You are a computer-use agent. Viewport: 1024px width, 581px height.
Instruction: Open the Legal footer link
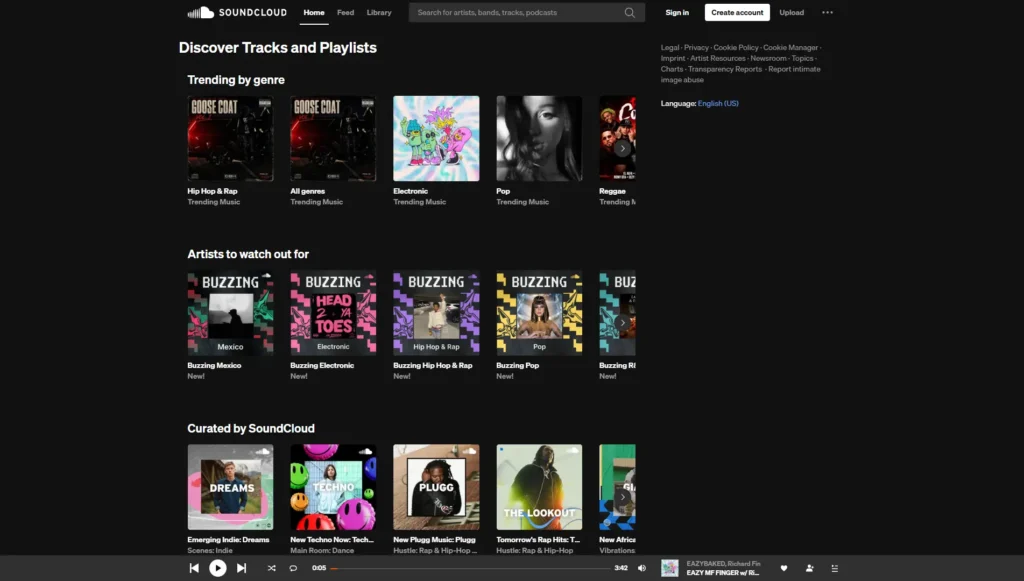tap(669, 48)
